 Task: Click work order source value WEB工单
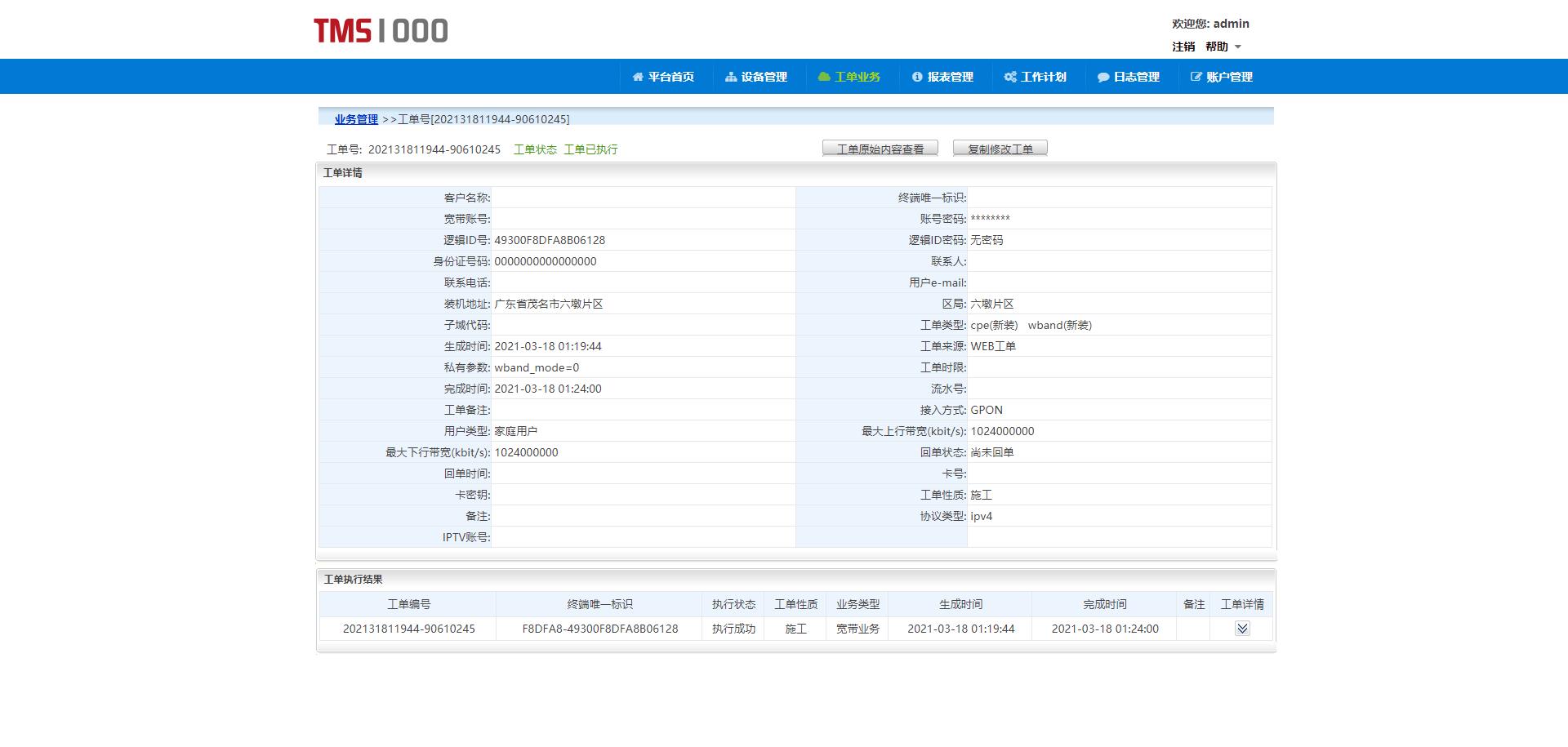(x=993, y=346)
